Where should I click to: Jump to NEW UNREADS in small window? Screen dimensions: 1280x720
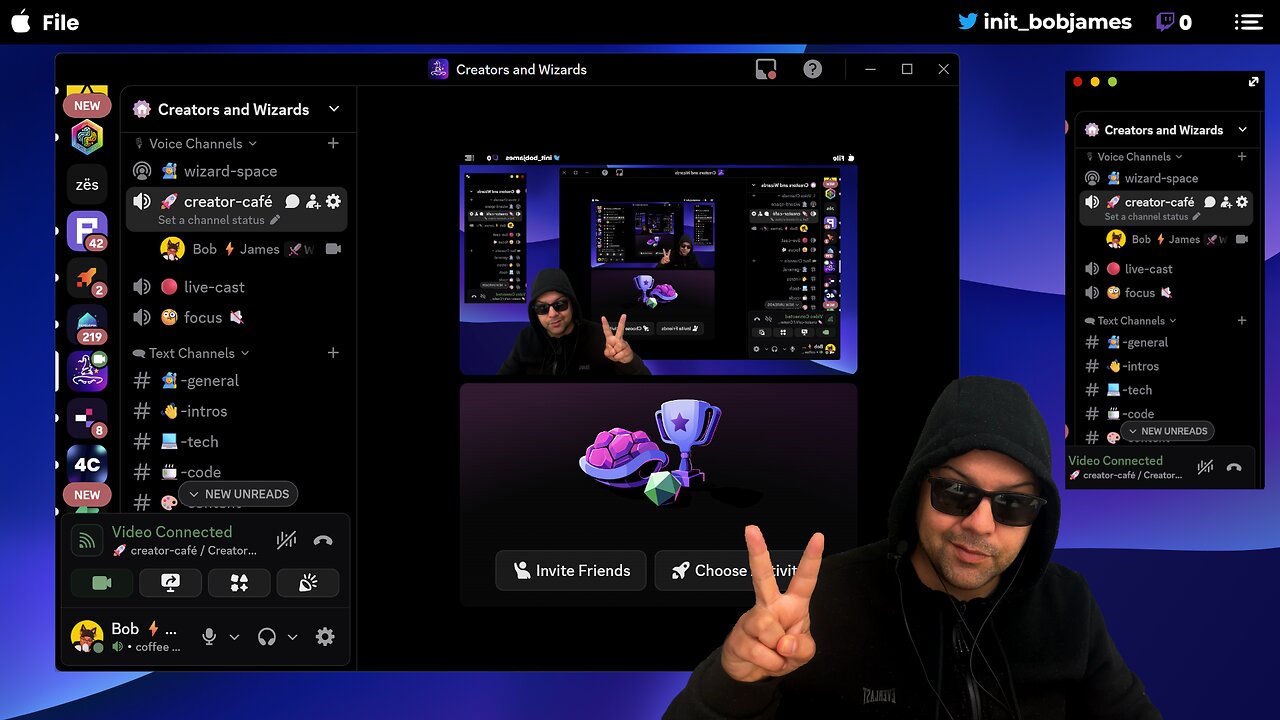click(x=1167, y=431)
